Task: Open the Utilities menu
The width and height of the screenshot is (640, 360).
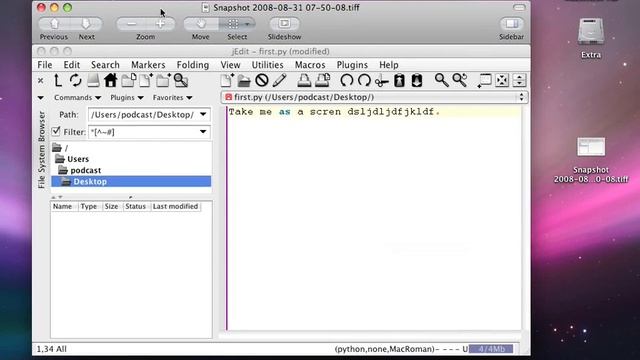Action: point(267,65)
